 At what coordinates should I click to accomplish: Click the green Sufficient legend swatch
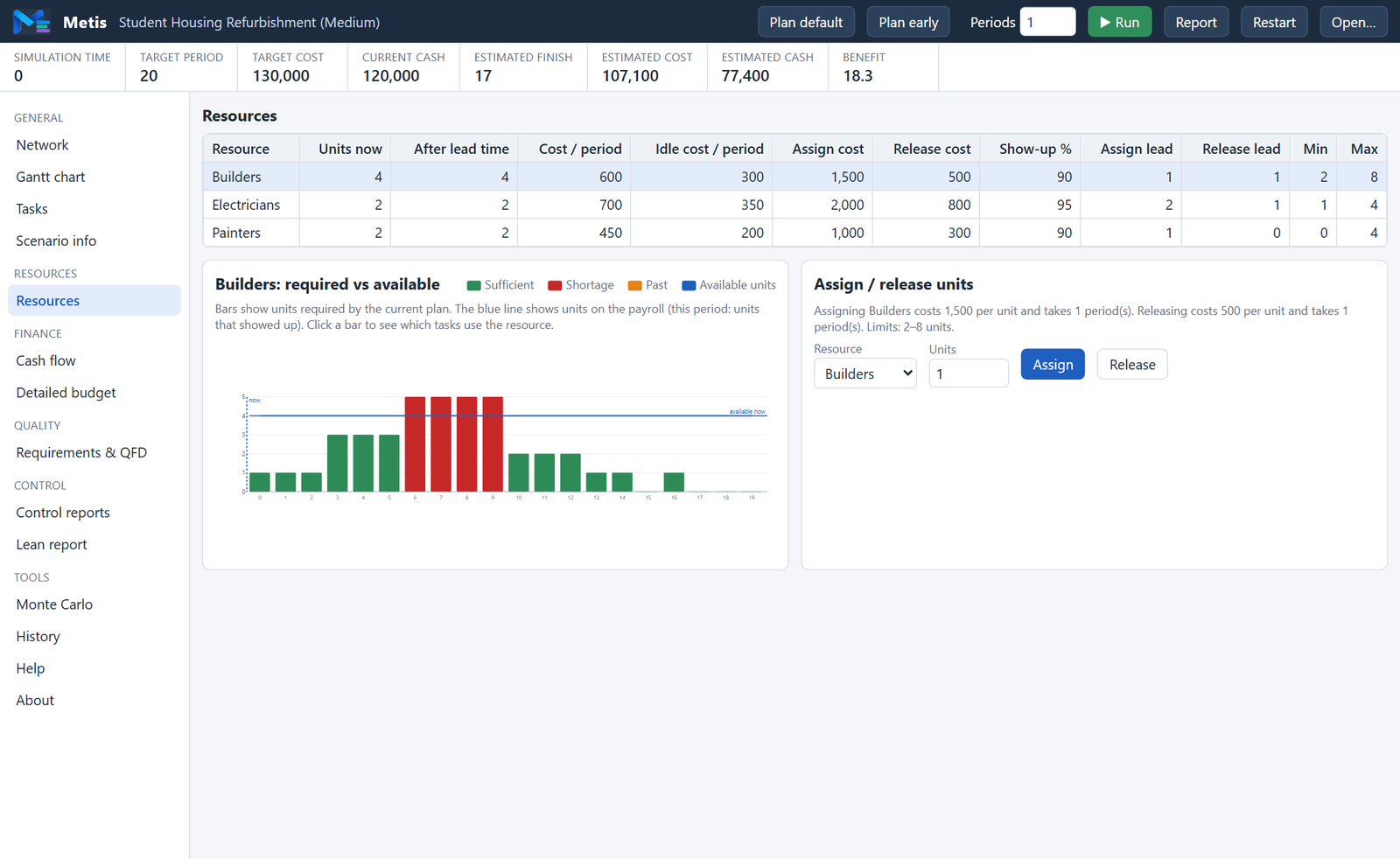point(474,286)
